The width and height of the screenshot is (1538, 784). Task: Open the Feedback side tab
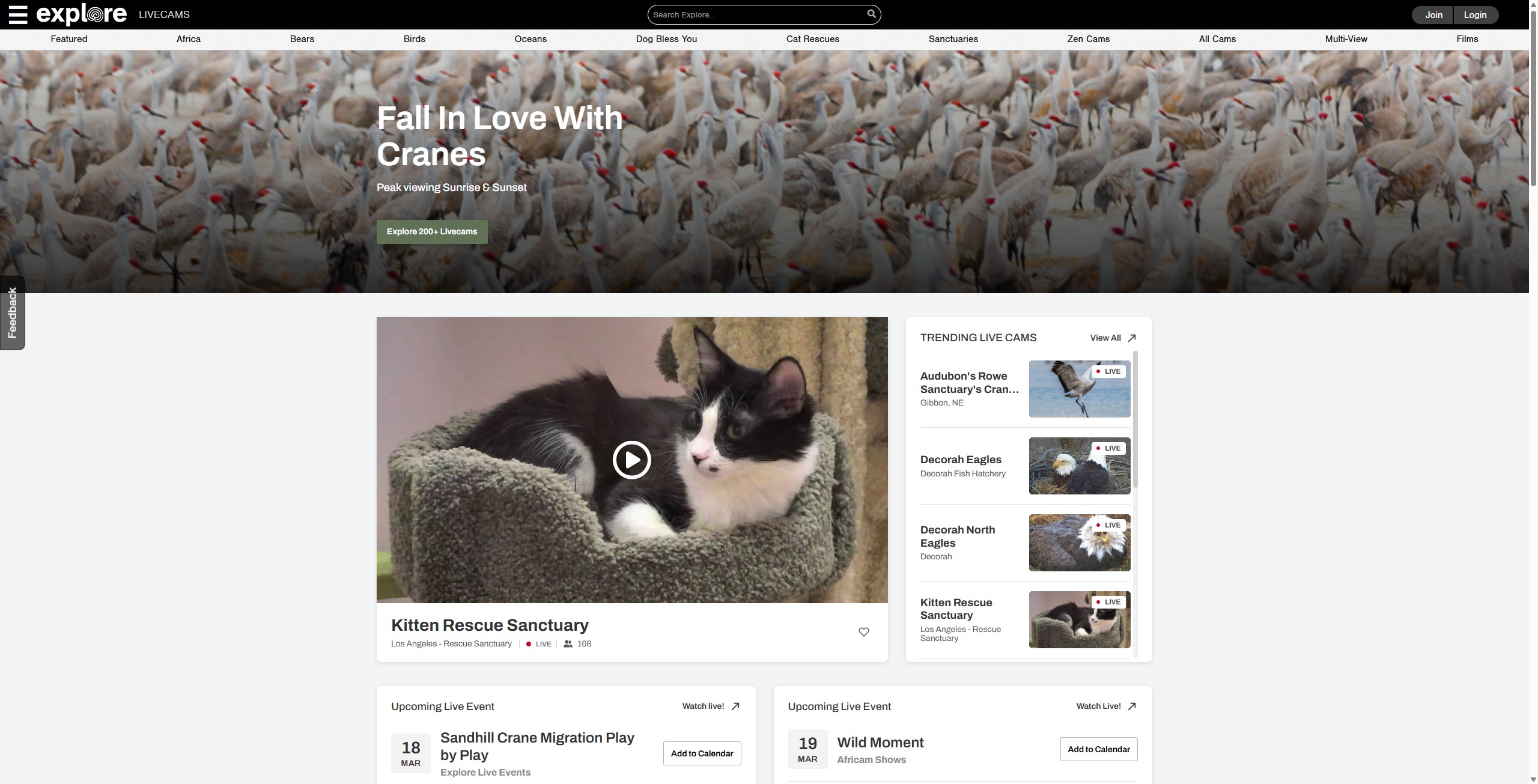tap(13, 312)
